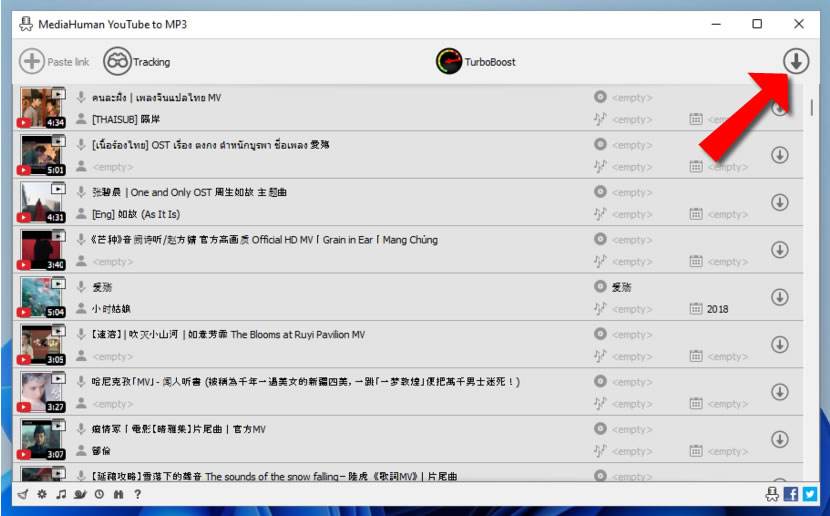The image size is (830, 516).
Task: Open download history clock icon
Action: pyautogui.click(x=100, y=494)
